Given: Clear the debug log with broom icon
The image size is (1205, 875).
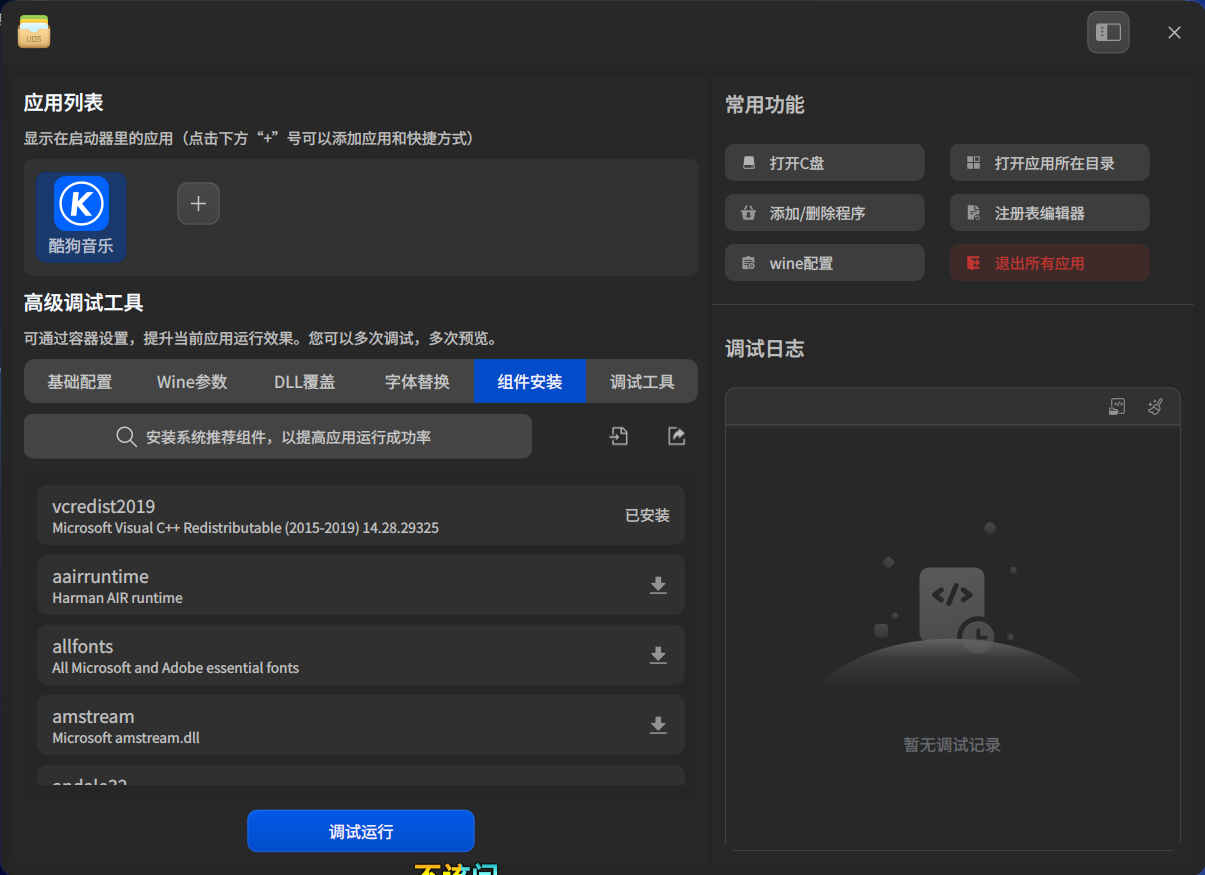Looking at the screenshot, I should click(1155, 406).
